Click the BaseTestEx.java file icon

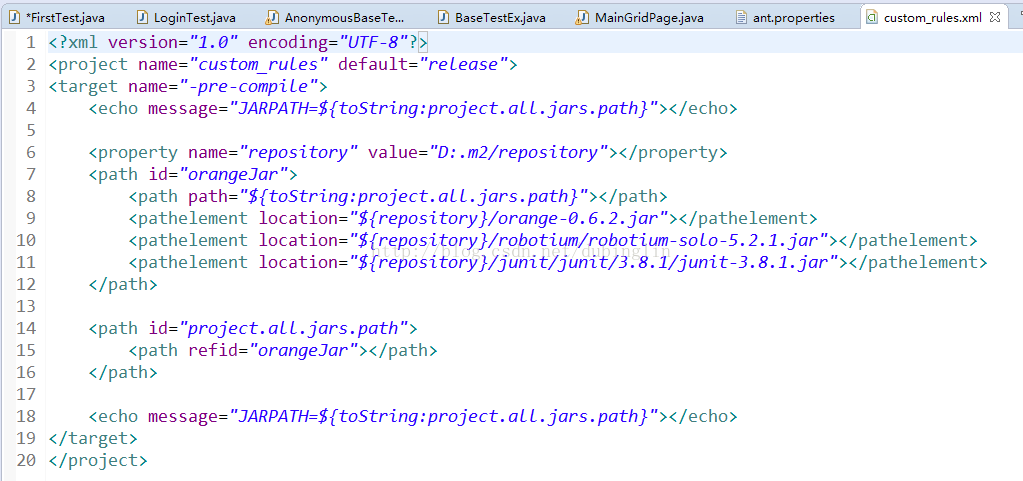pyautogui.click(x=443, y=18)
